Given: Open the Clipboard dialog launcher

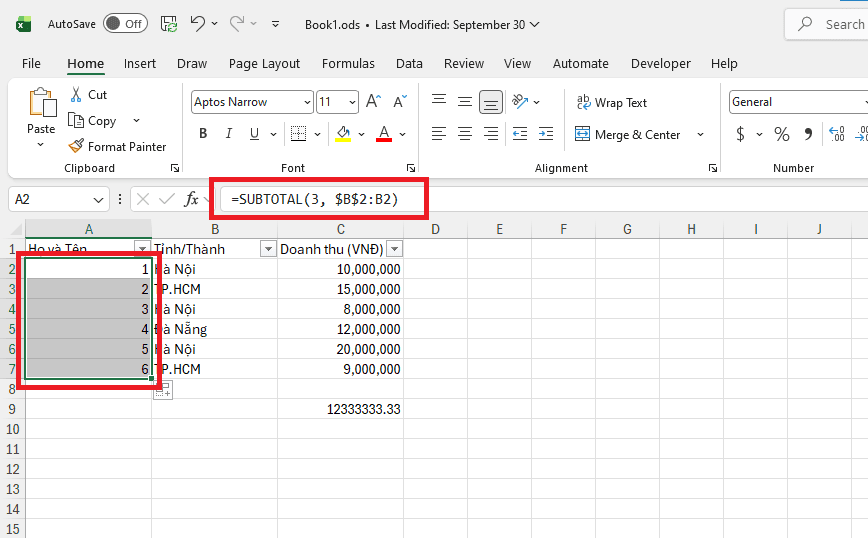Looking at the screenshot, I should [x=175, y=168].
